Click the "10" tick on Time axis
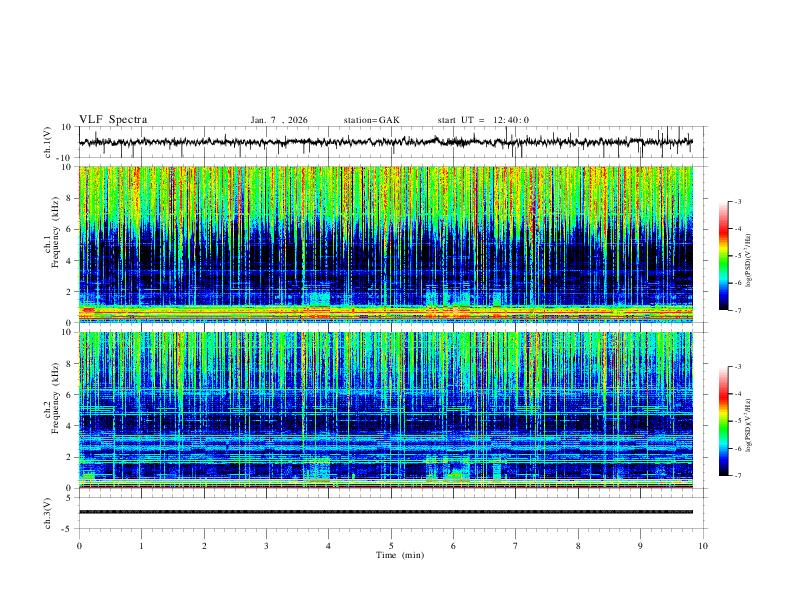This screenshot has height=612, width=792. click(703, 546)
